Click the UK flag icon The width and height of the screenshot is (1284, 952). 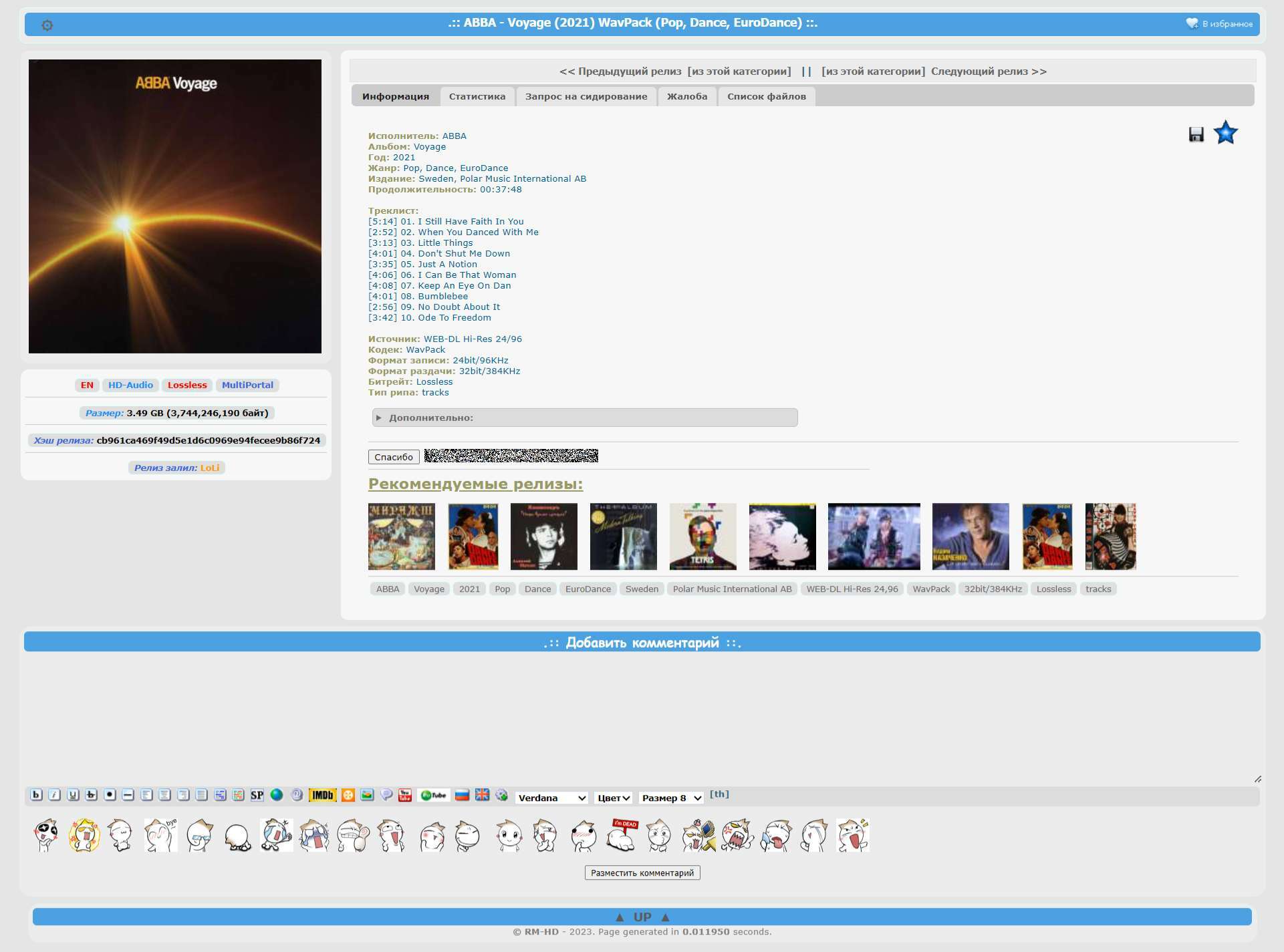pyautogui.click(x=482, y=795)
